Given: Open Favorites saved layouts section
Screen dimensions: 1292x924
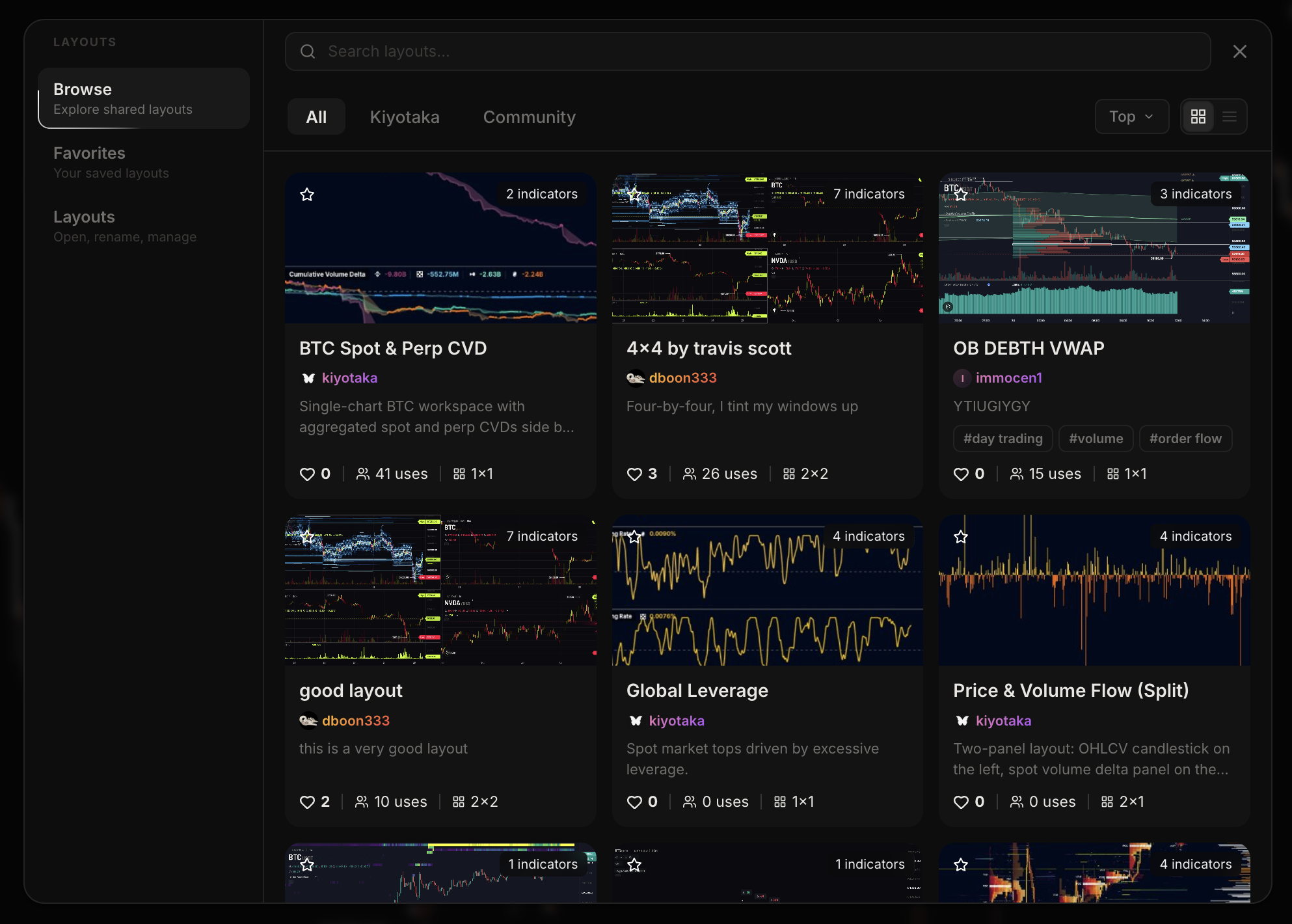Looking at the screenshot, I should pyautogui.click(x=144, y=163).
